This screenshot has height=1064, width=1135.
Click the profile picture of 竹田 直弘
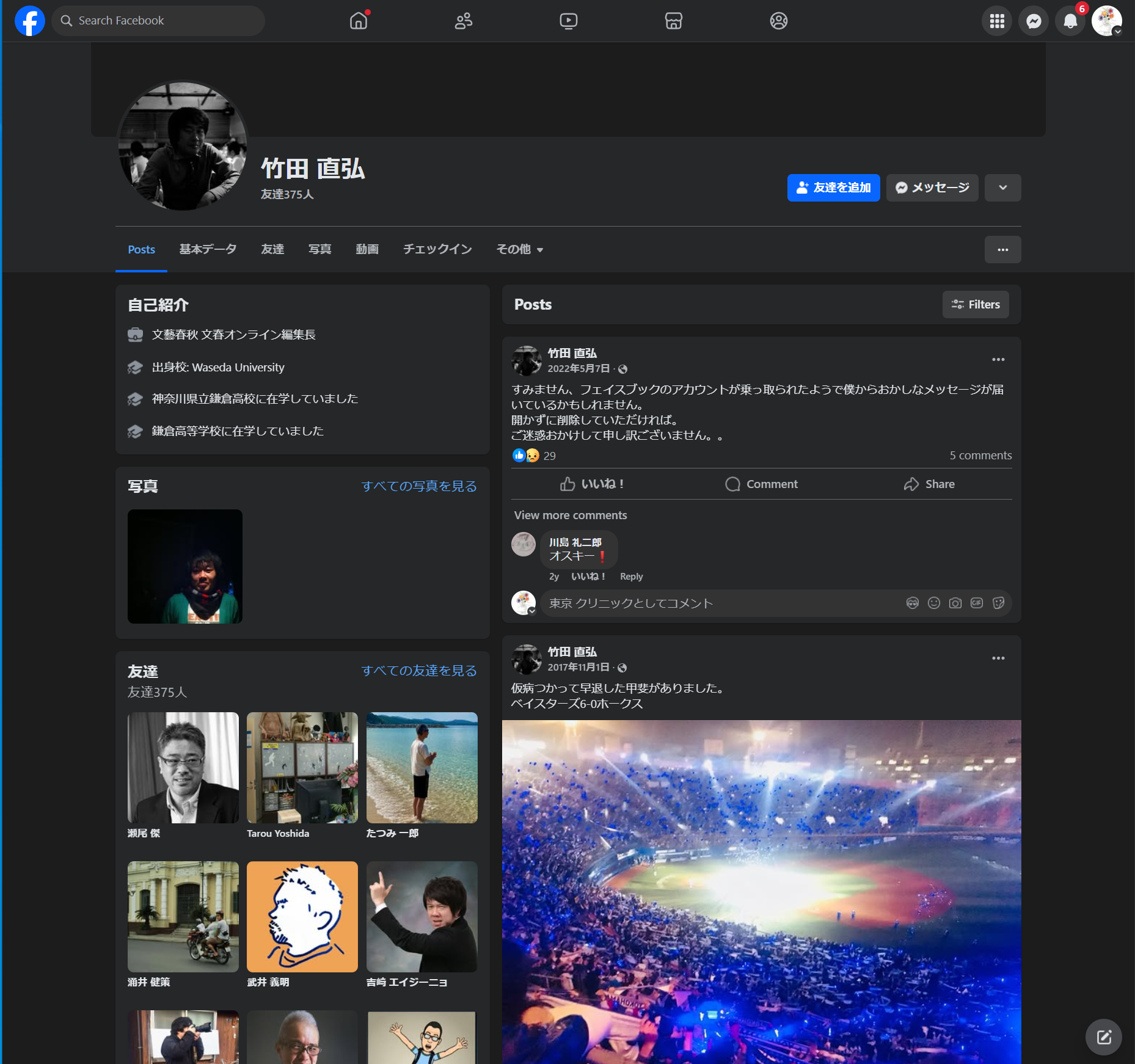pos(182,147)
